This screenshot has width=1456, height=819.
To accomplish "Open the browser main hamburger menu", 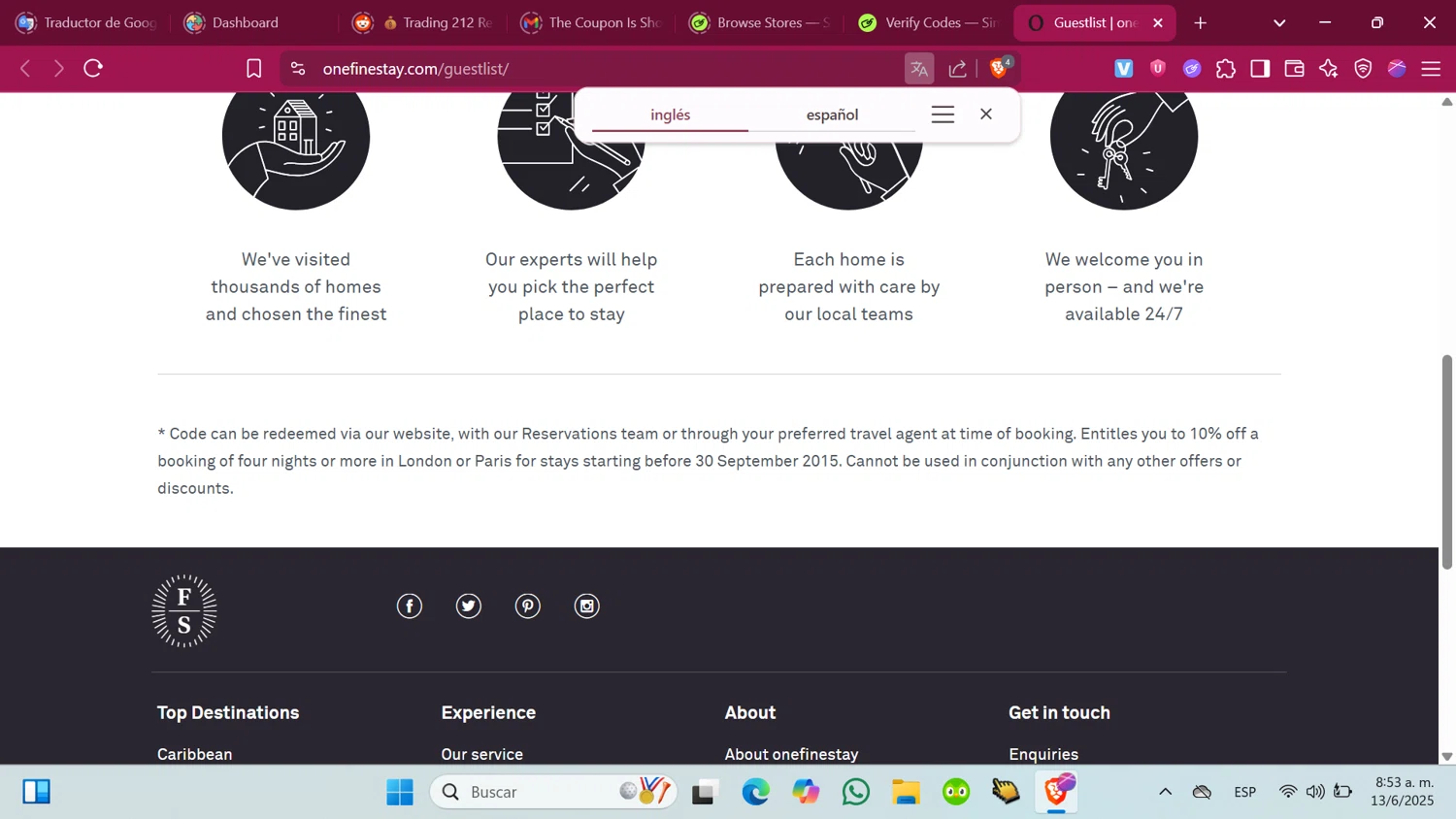I will 1431,69.
